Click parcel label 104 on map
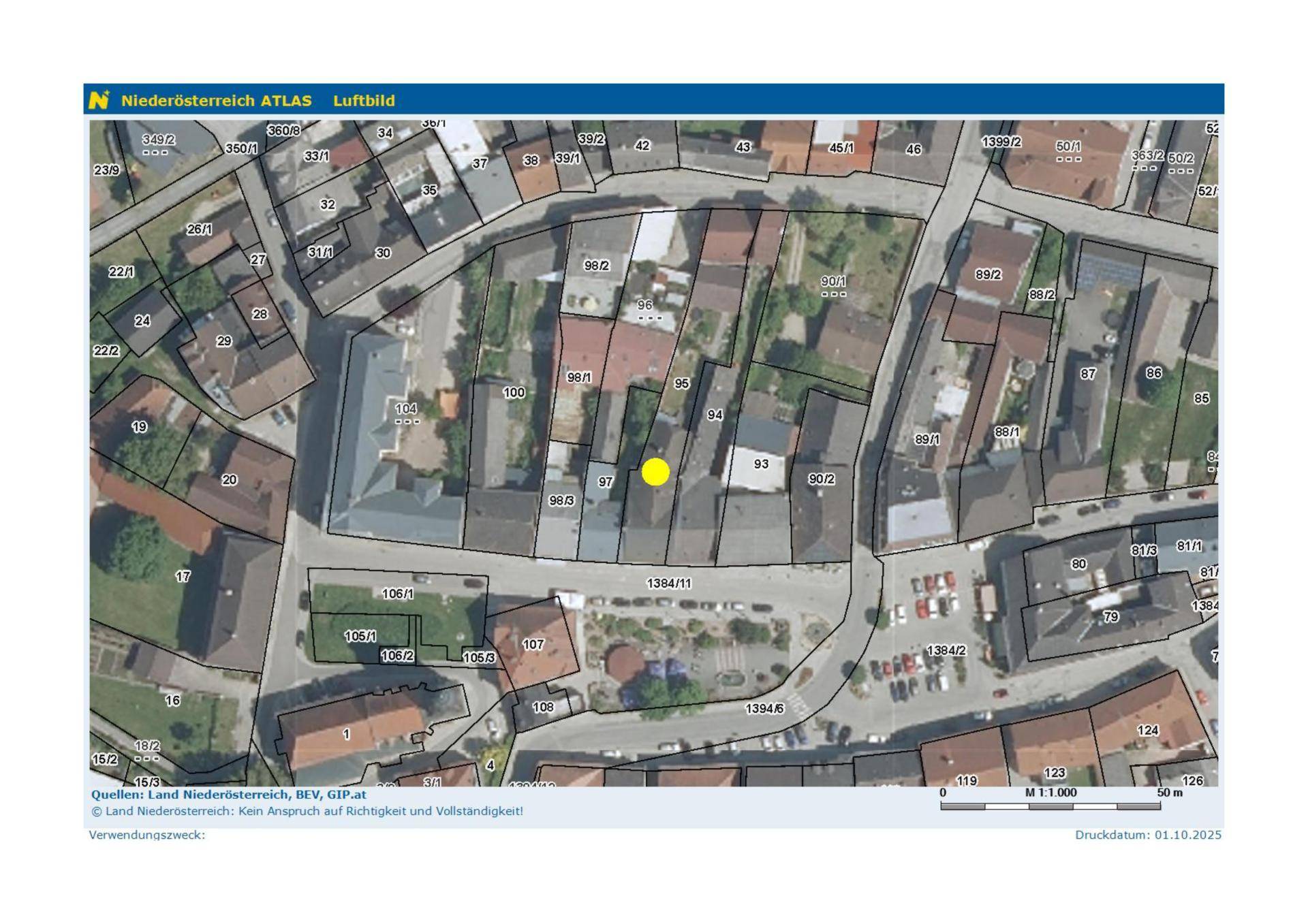The image size is (1308, 924). pyautogui.click(x=406, y=409)
